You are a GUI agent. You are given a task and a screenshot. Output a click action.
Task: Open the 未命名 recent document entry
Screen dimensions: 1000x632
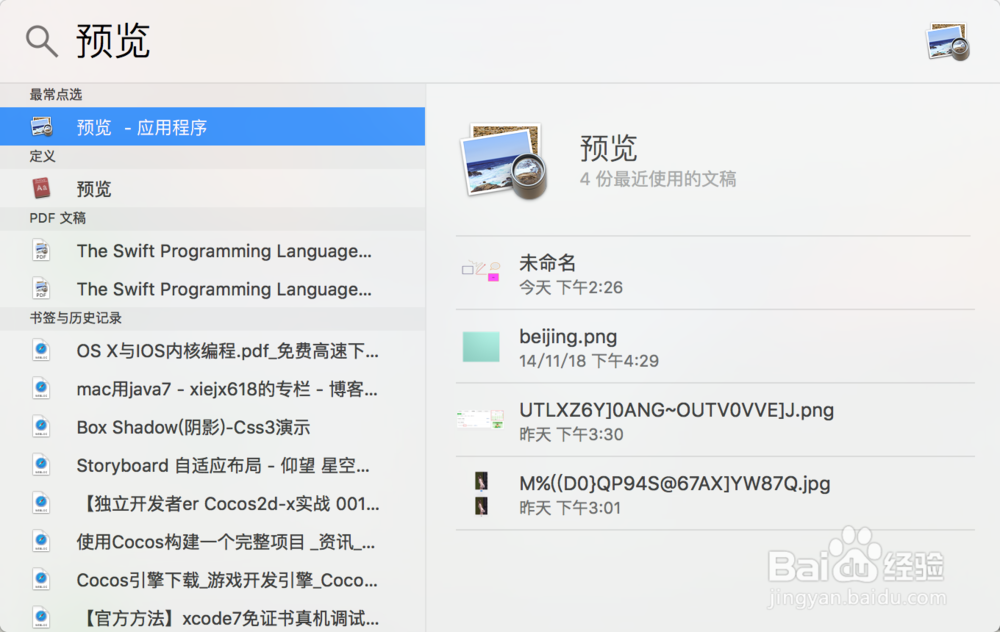tap(548, 263)
